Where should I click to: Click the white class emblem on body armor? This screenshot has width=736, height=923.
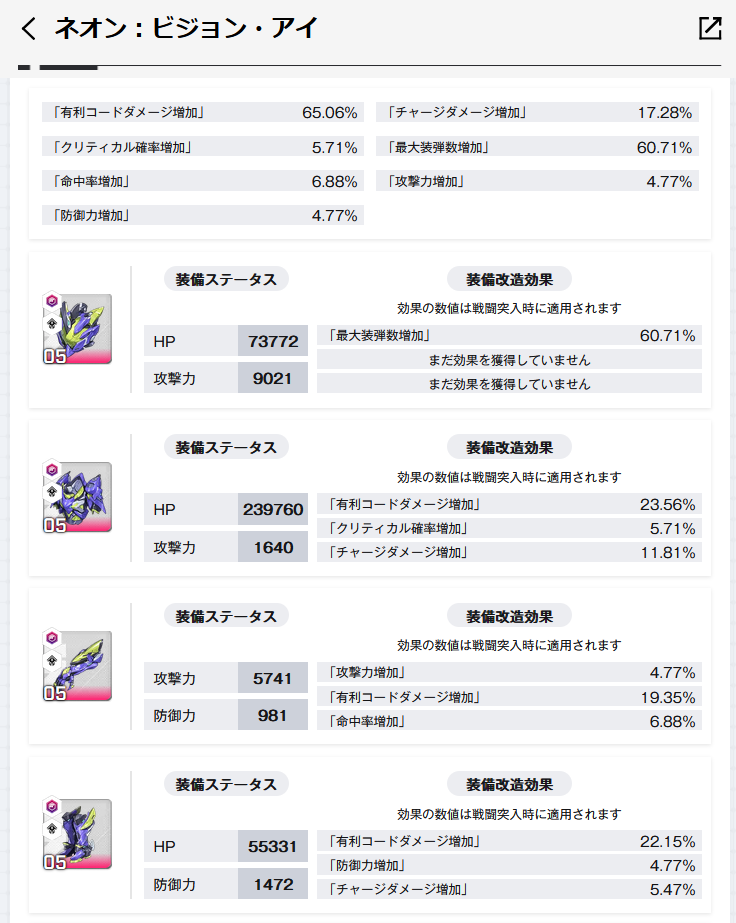coord(52,492)
